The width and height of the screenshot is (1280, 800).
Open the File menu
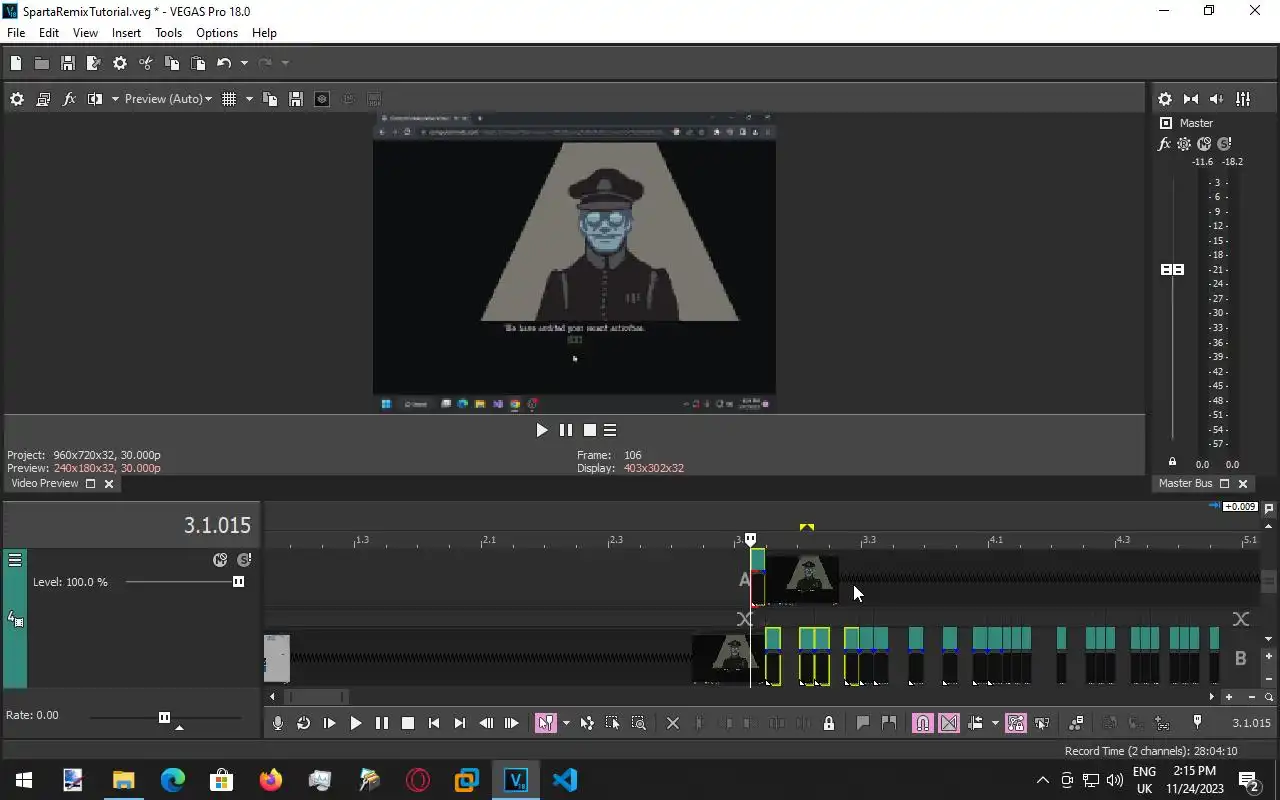[16, 33]
